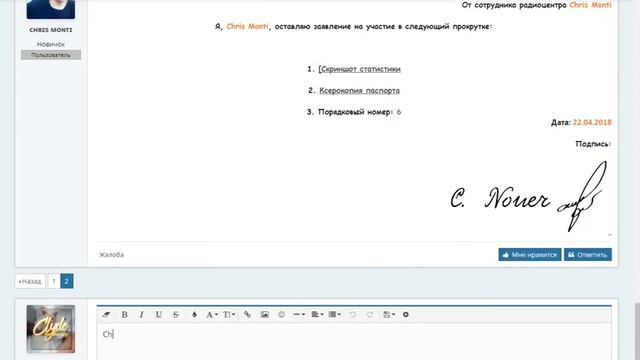Toggle strikethrough formatting in editor

pyautogui.click(x=176, y=314)
